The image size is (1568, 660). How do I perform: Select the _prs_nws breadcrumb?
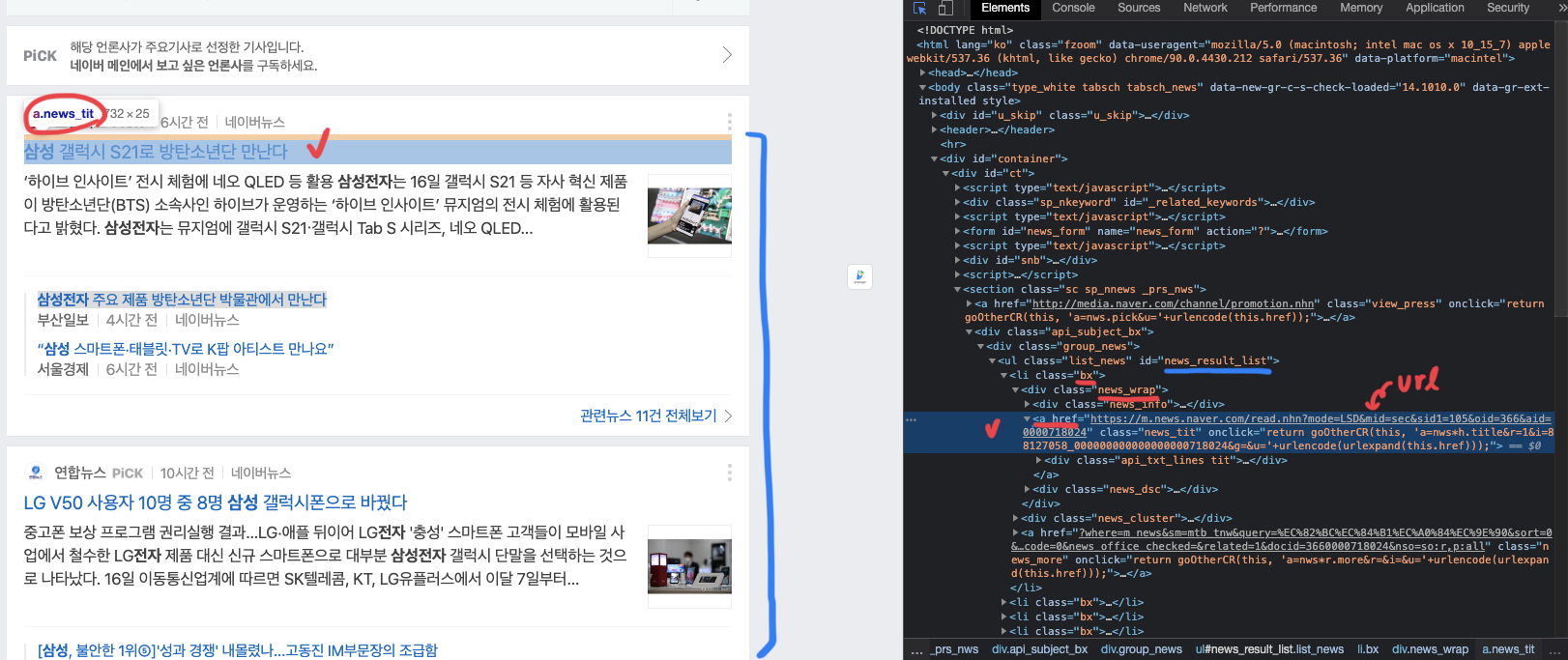pyautogui.click(x=955, y=649)
